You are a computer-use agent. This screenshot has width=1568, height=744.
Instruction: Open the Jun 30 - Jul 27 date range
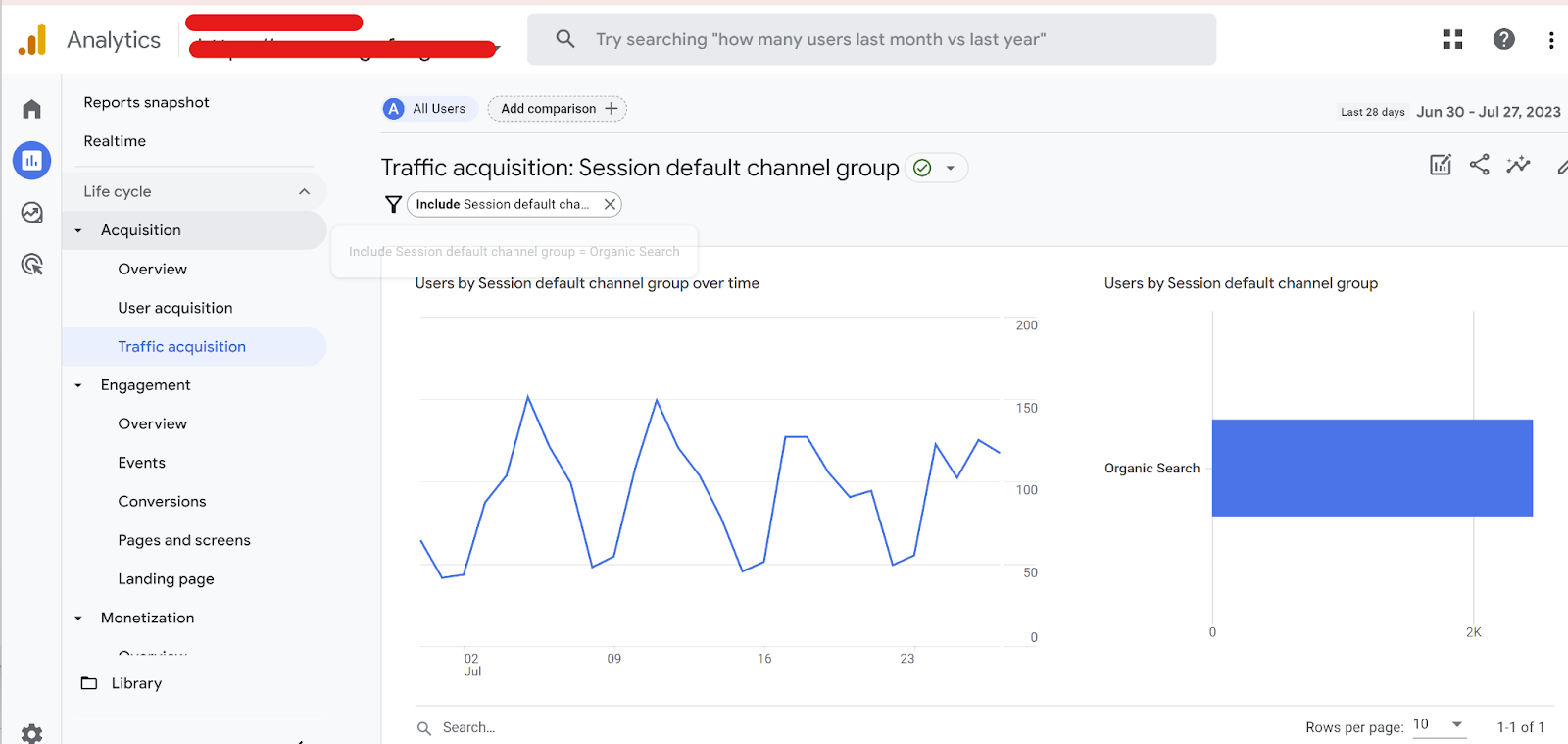tap(1488, 112)
